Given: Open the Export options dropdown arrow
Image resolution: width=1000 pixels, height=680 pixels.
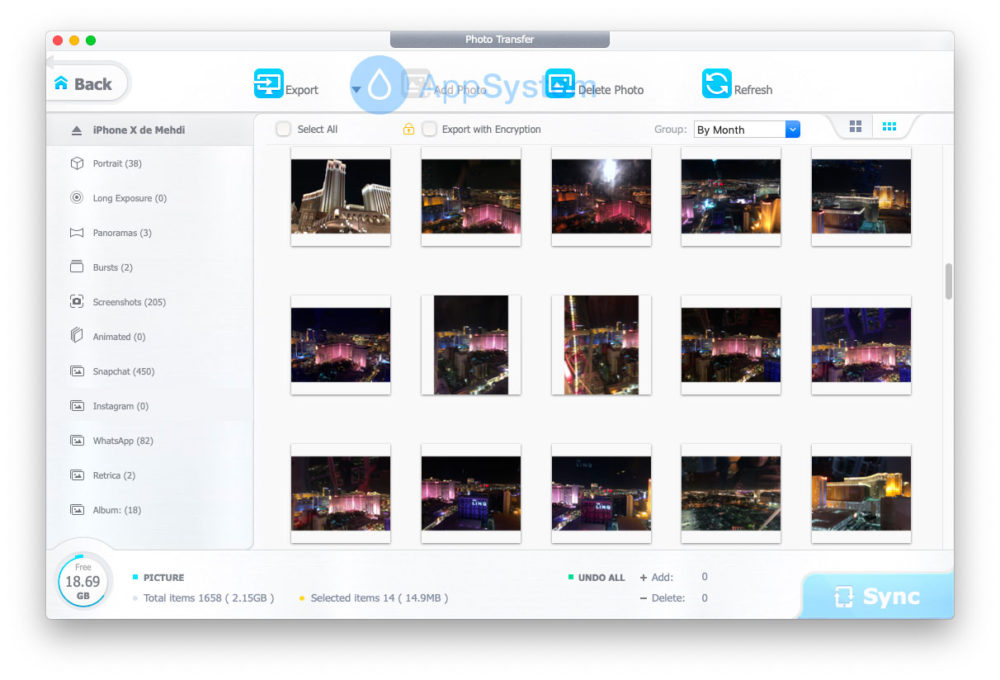Looking at the screenshot, I should point(356,90).
